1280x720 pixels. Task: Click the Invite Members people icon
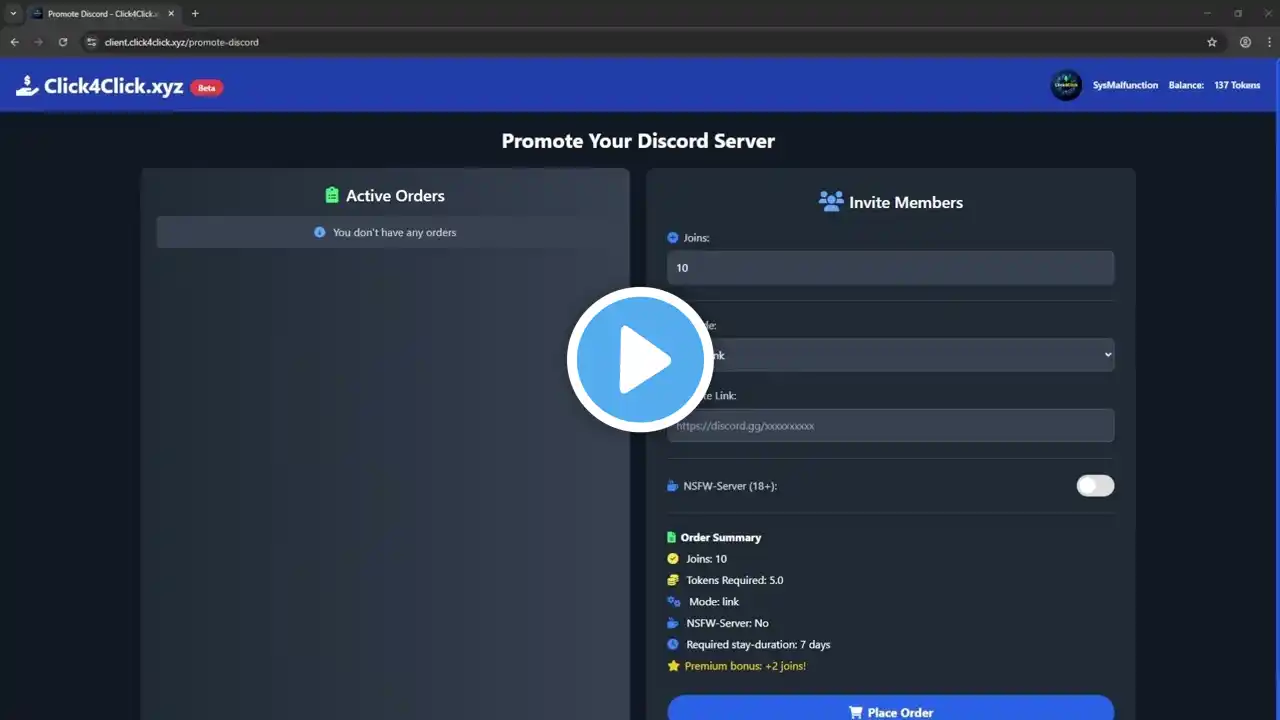tap(831, 202)
